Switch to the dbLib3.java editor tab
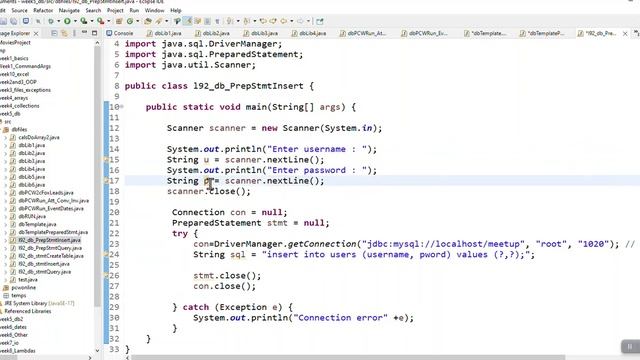 click(x=261, y=33)
